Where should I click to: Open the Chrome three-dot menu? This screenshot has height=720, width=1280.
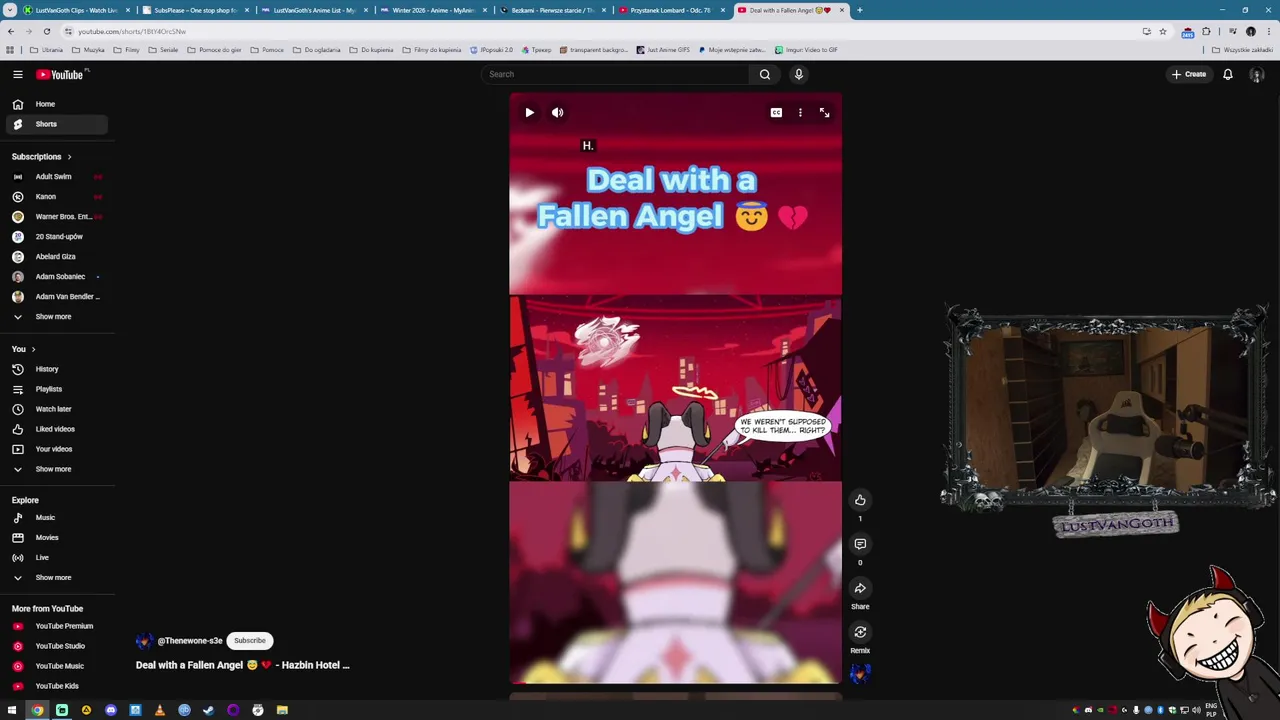[x=1268, y=31]
